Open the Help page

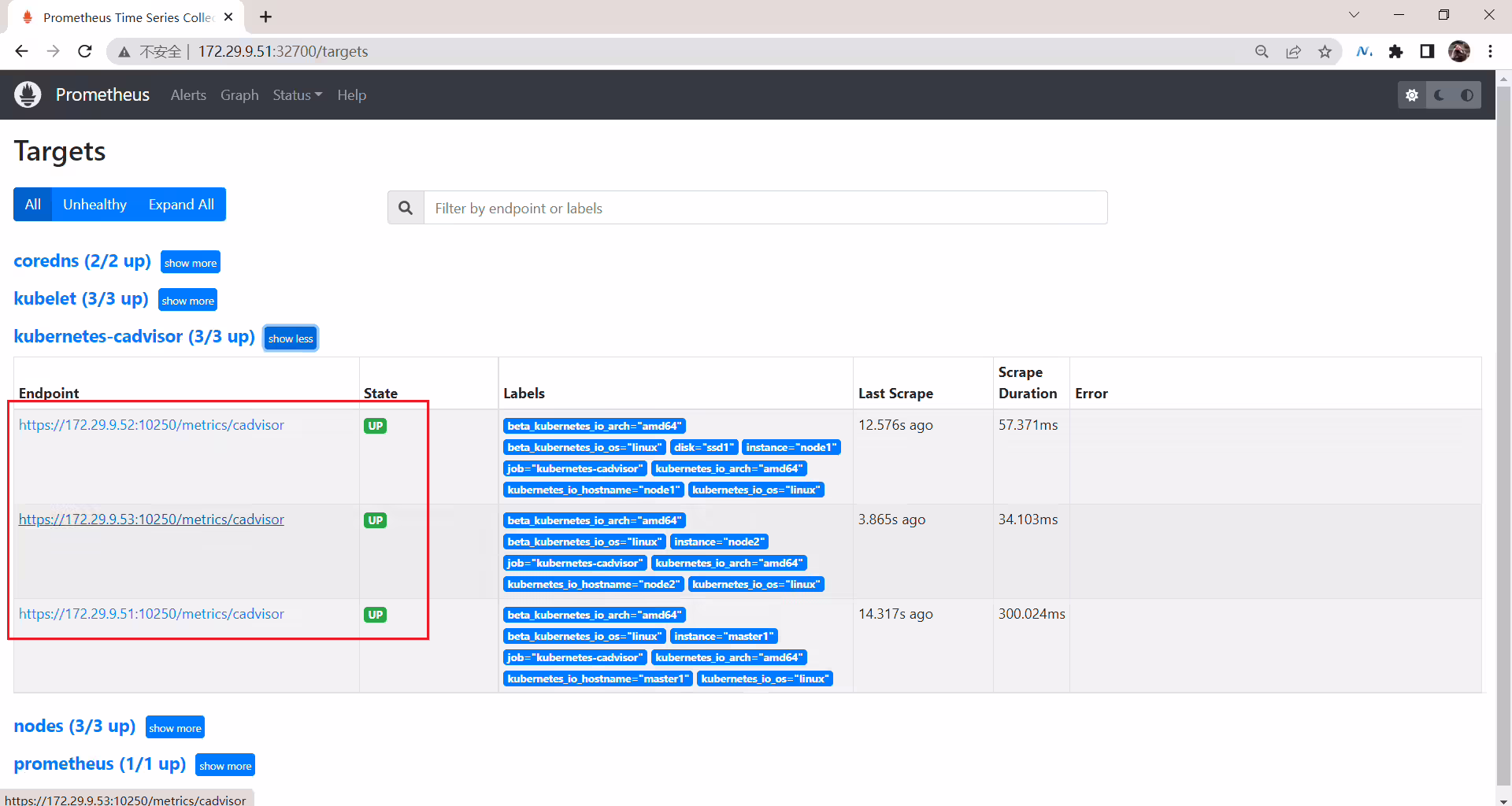pos(352,95)
